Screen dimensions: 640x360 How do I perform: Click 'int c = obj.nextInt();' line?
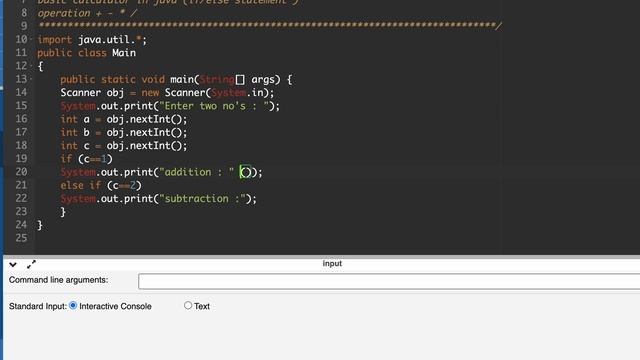(x=124, y=146)
